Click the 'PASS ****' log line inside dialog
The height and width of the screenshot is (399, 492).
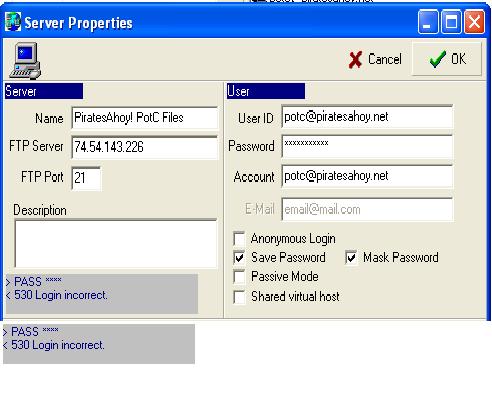coord(34,281)
